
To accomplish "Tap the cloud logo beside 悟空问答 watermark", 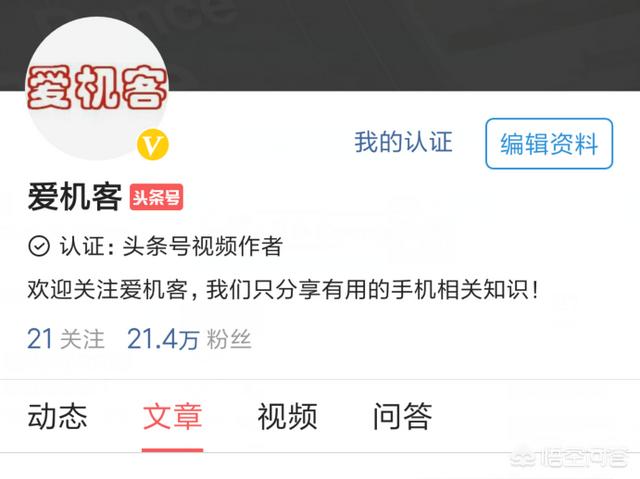I will (x=524, y=459).
